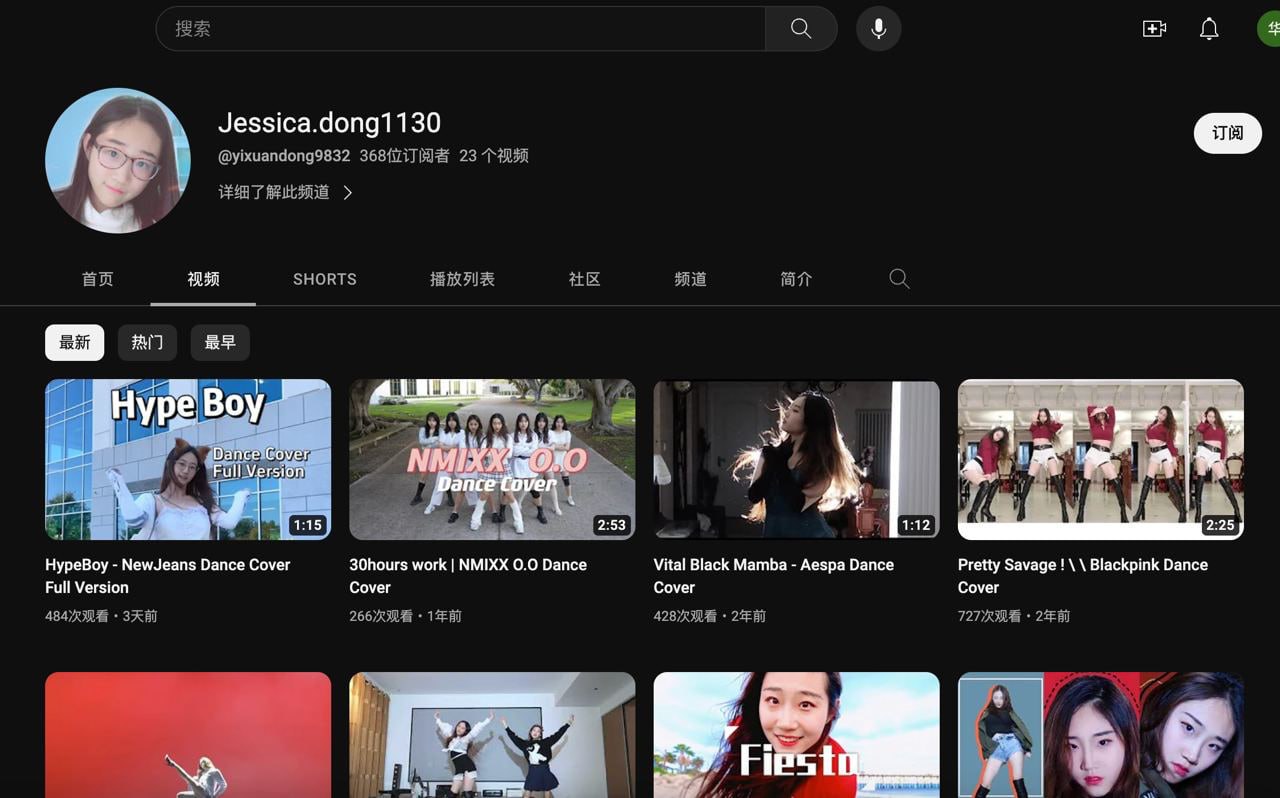Switch to the 简介 tab
Screen dimensions: 1280x798
[796, 279]
